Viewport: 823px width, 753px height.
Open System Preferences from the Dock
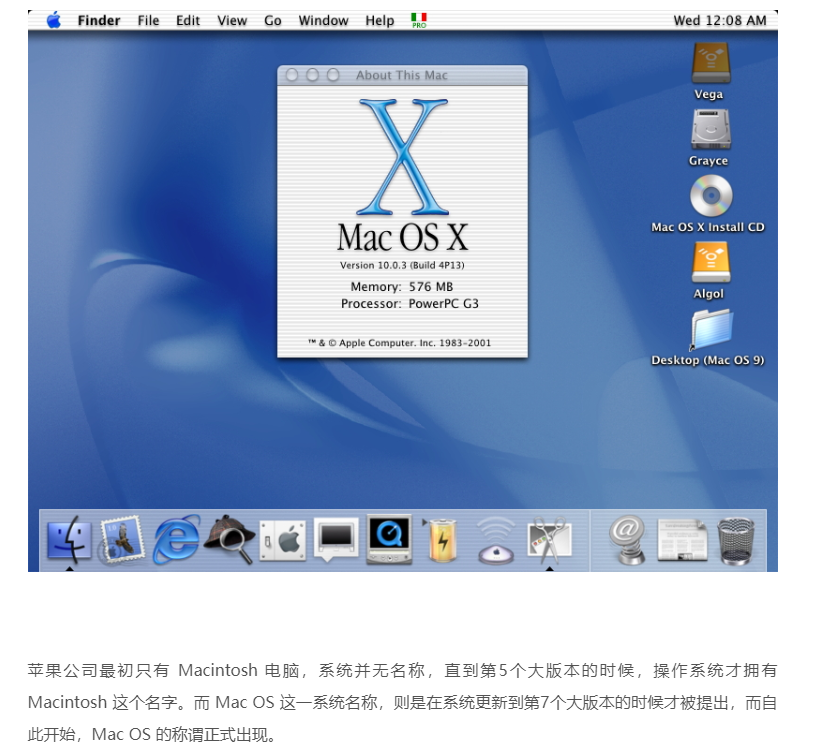pos(282,540)
